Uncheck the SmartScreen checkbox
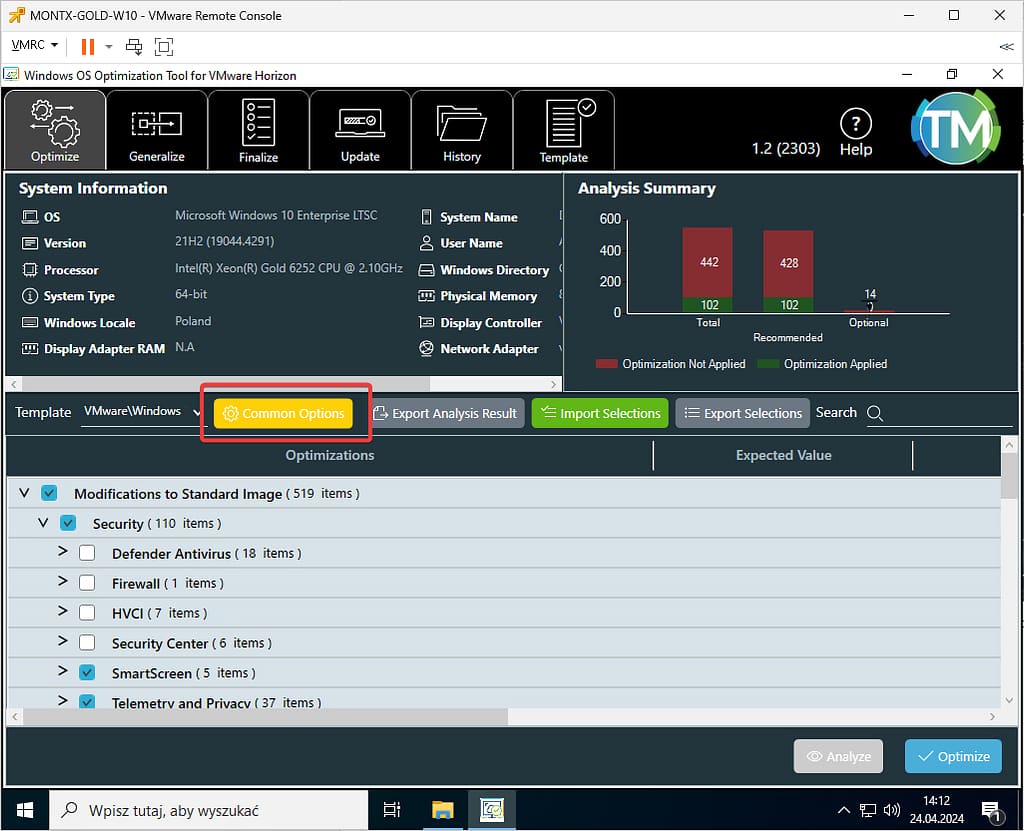 coord(87,673)
